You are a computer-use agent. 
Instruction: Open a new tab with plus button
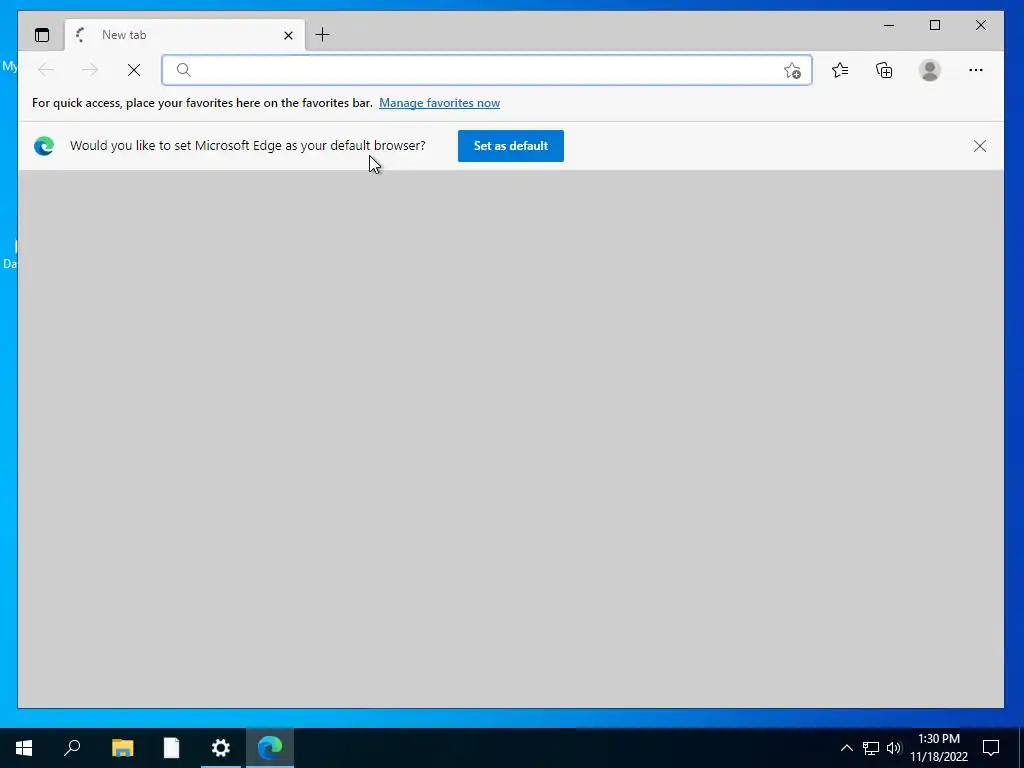(322, 35)
